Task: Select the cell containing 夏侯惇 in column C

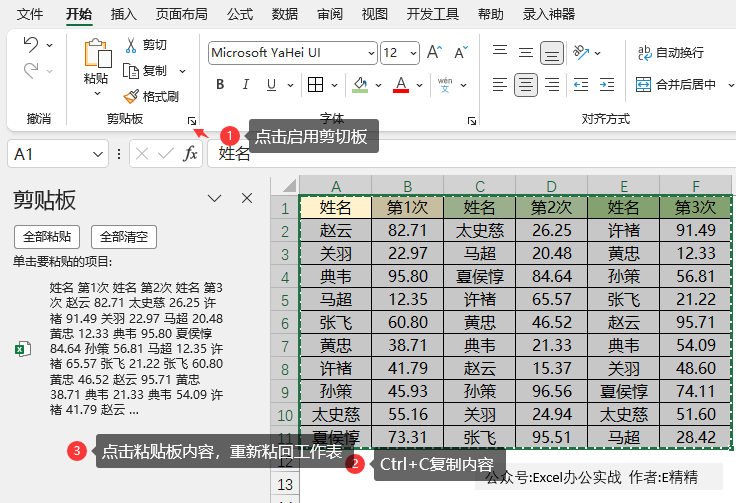Action: coord(479,276)
